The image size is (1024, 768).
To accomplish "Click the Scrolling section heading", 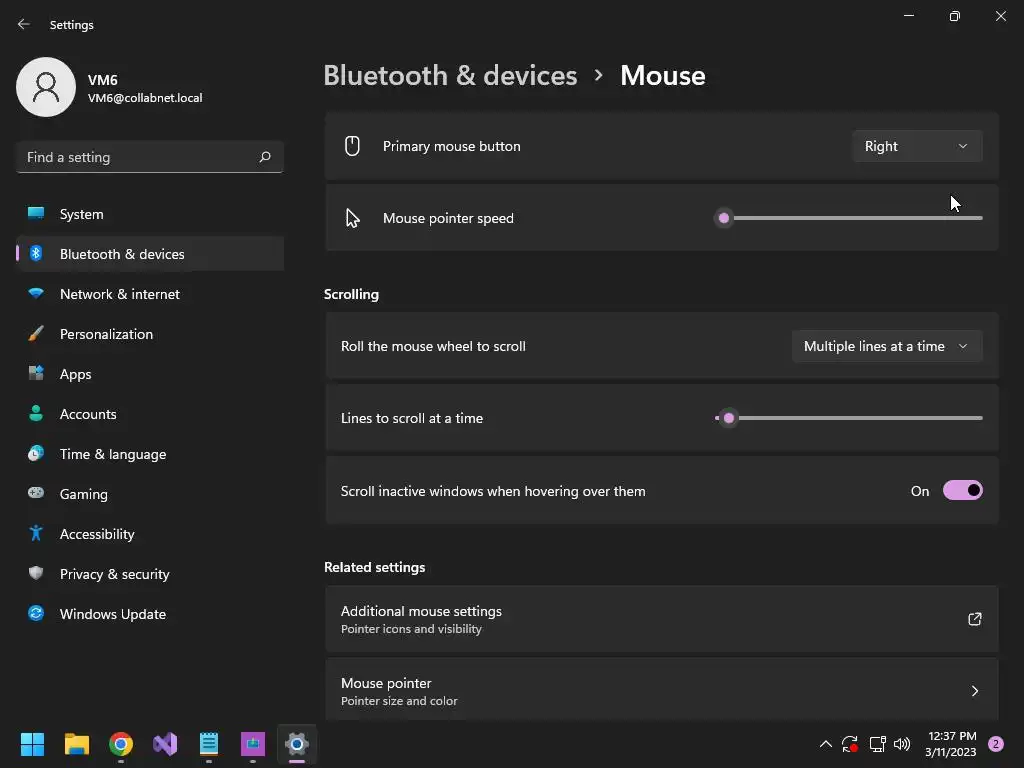I will pyautogui.click(x=351, y=294).
